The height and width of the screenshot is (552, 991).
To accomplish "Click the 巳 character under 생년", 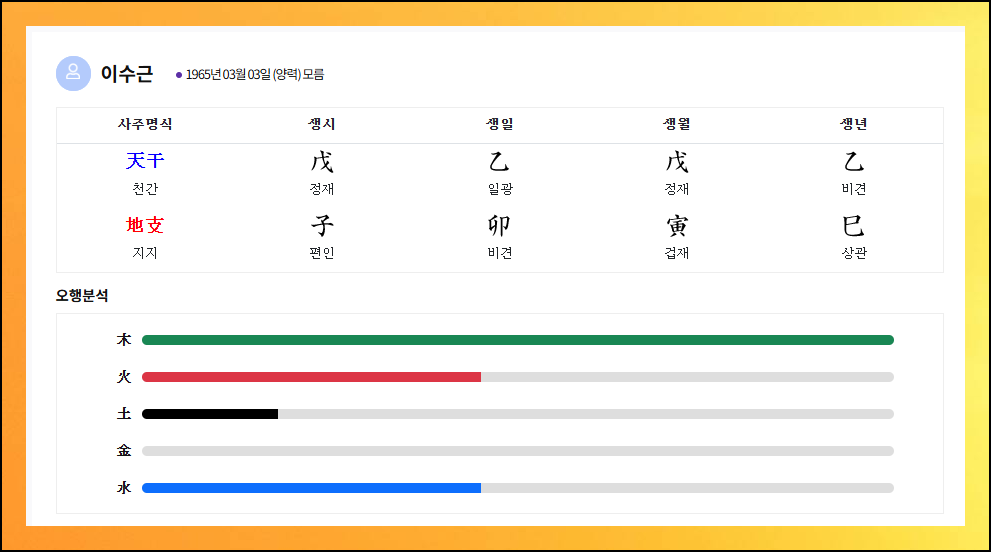I will tap(853, 226).
